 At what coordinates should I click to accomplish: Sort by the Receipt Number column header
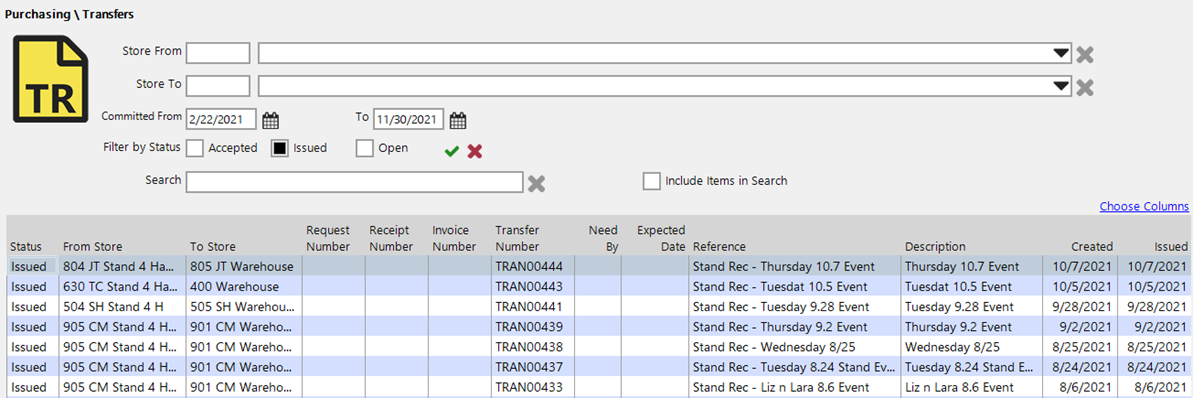click(x=391, y=238)
